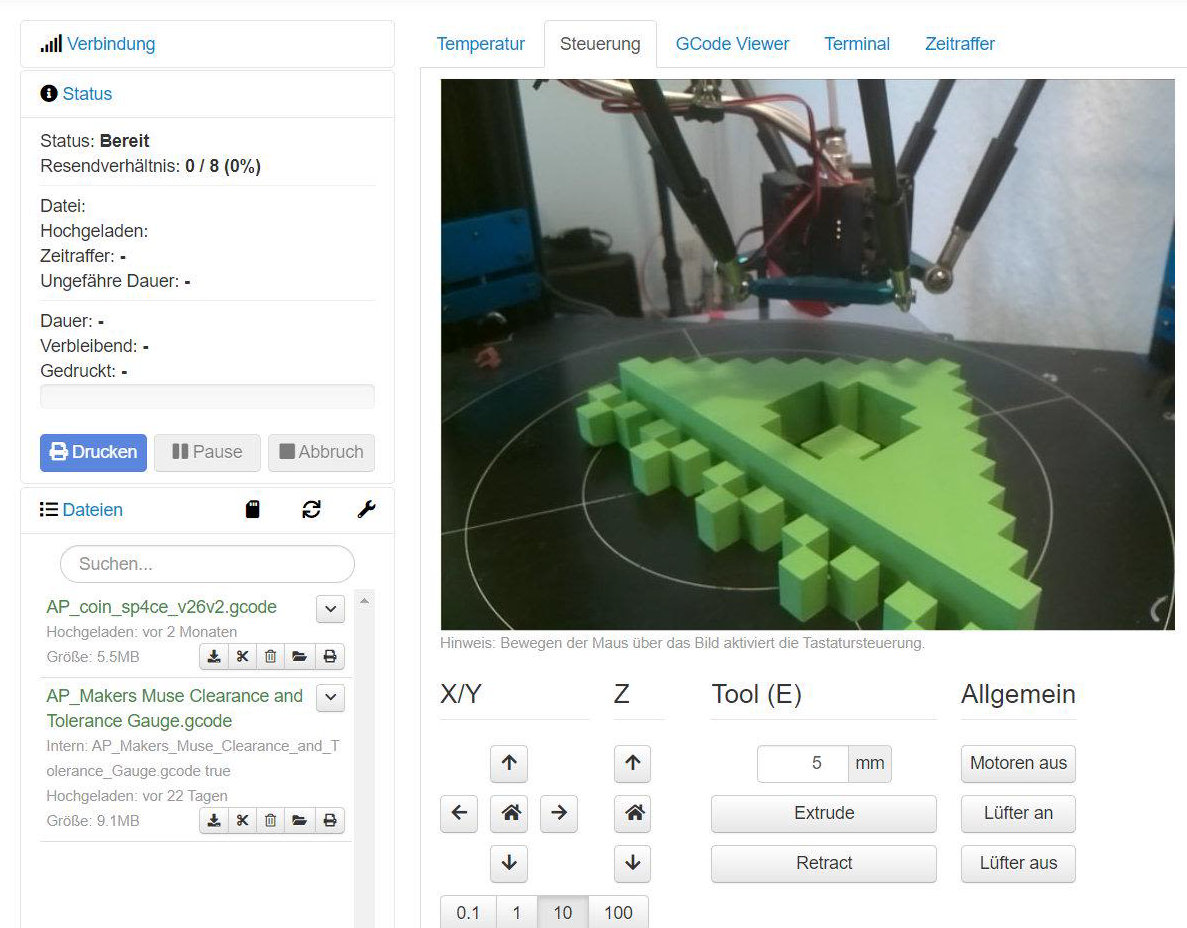The height and width of the screenshot is (928, 1187).
Task: Move Z axis up arrow
Action: 632,763
